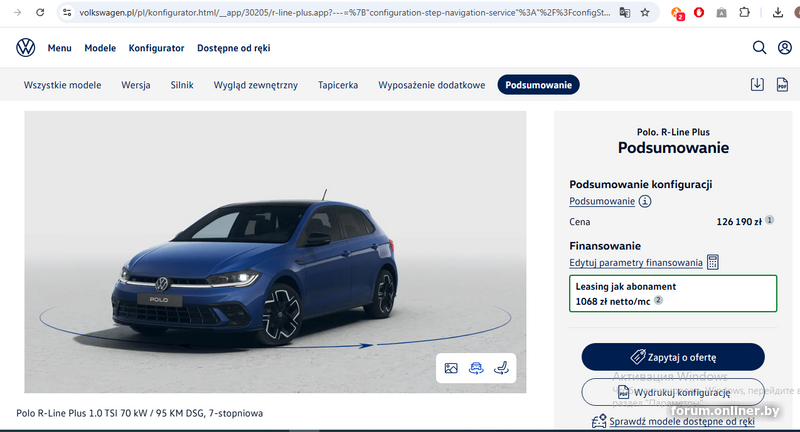Click the Volkswagen logo home icon

26,47
